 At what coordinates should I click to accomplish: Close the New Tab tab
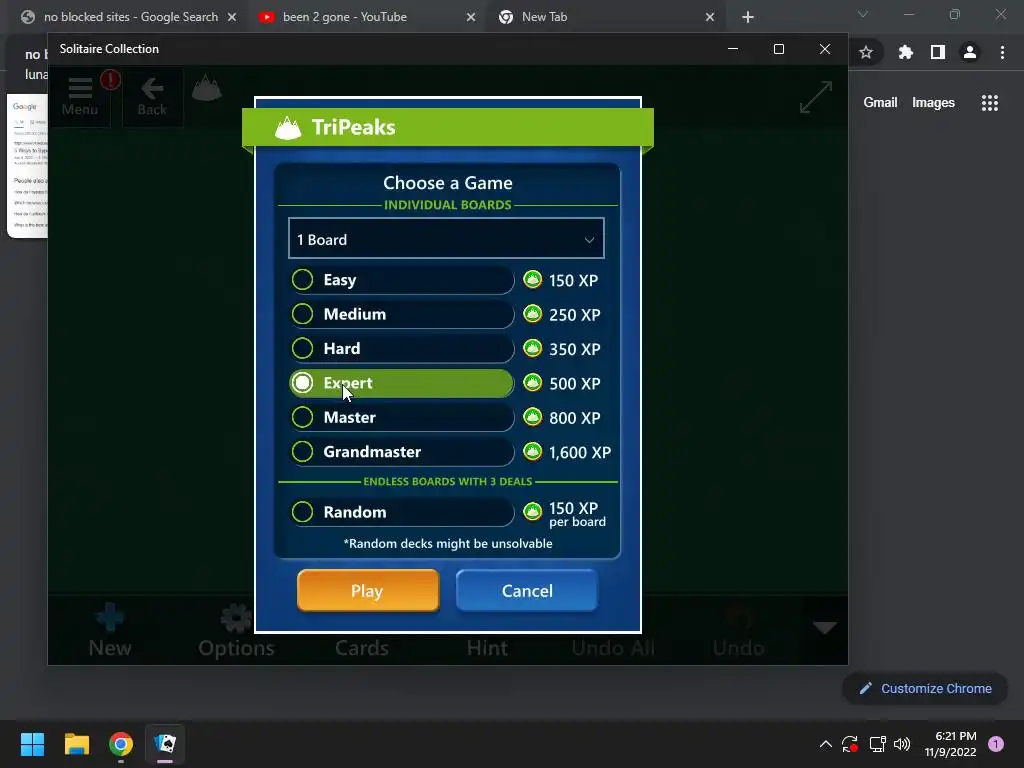[710, 17]
